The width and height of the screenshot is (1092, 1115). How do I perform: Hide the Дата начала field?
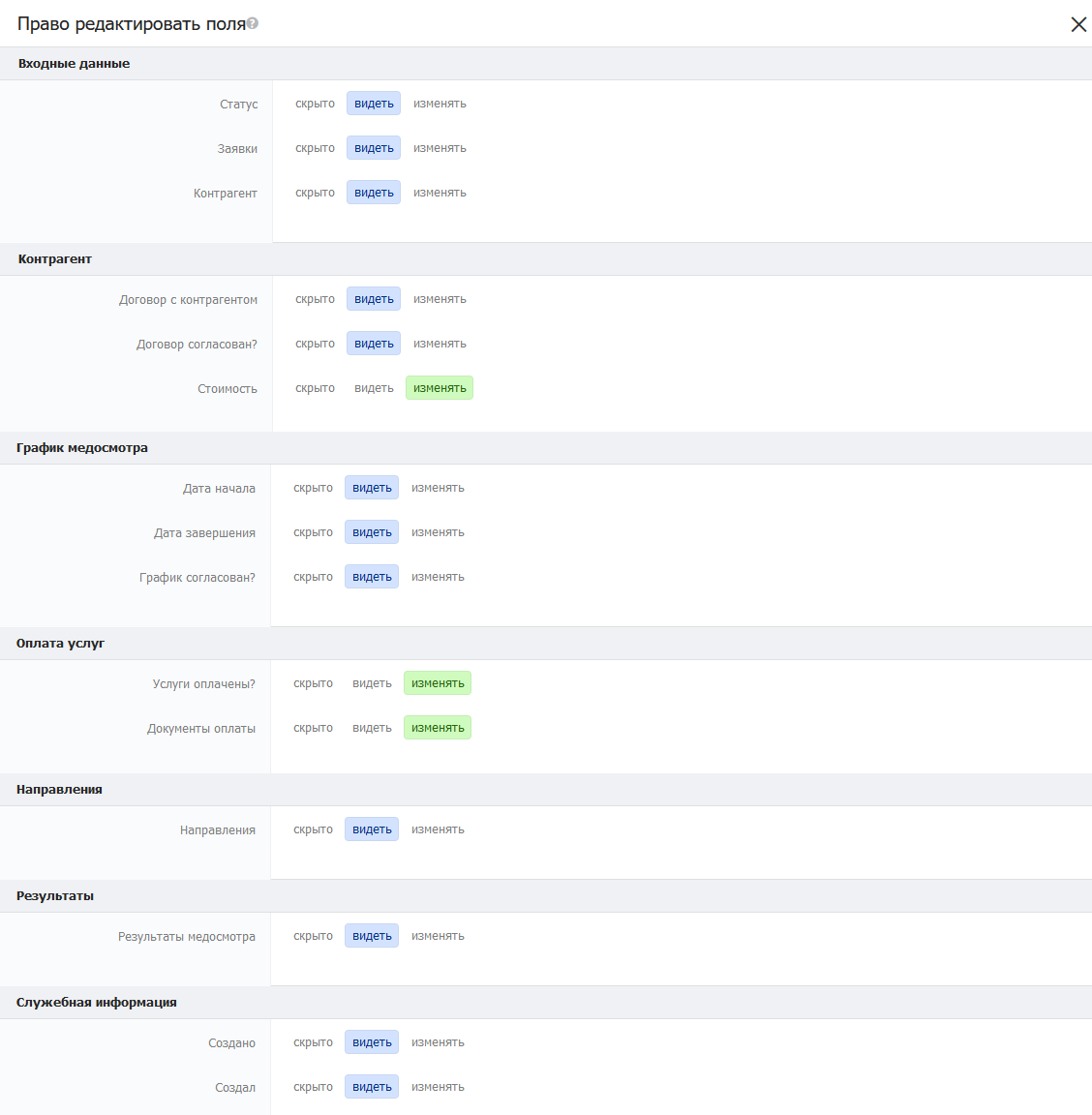point(313,488)
